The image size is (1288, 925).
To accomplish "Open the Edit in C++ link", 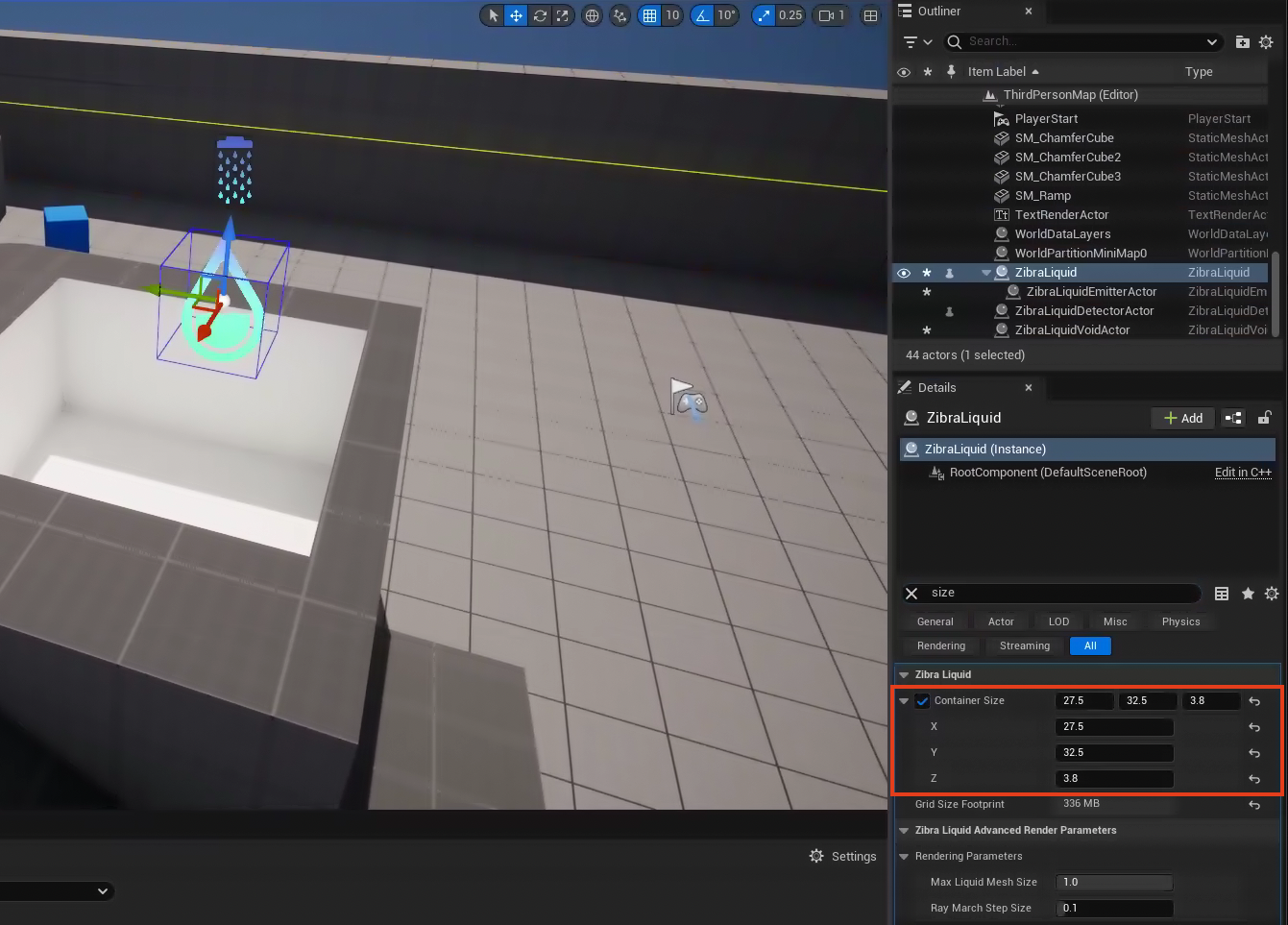I will click(x=1243, y=473).
